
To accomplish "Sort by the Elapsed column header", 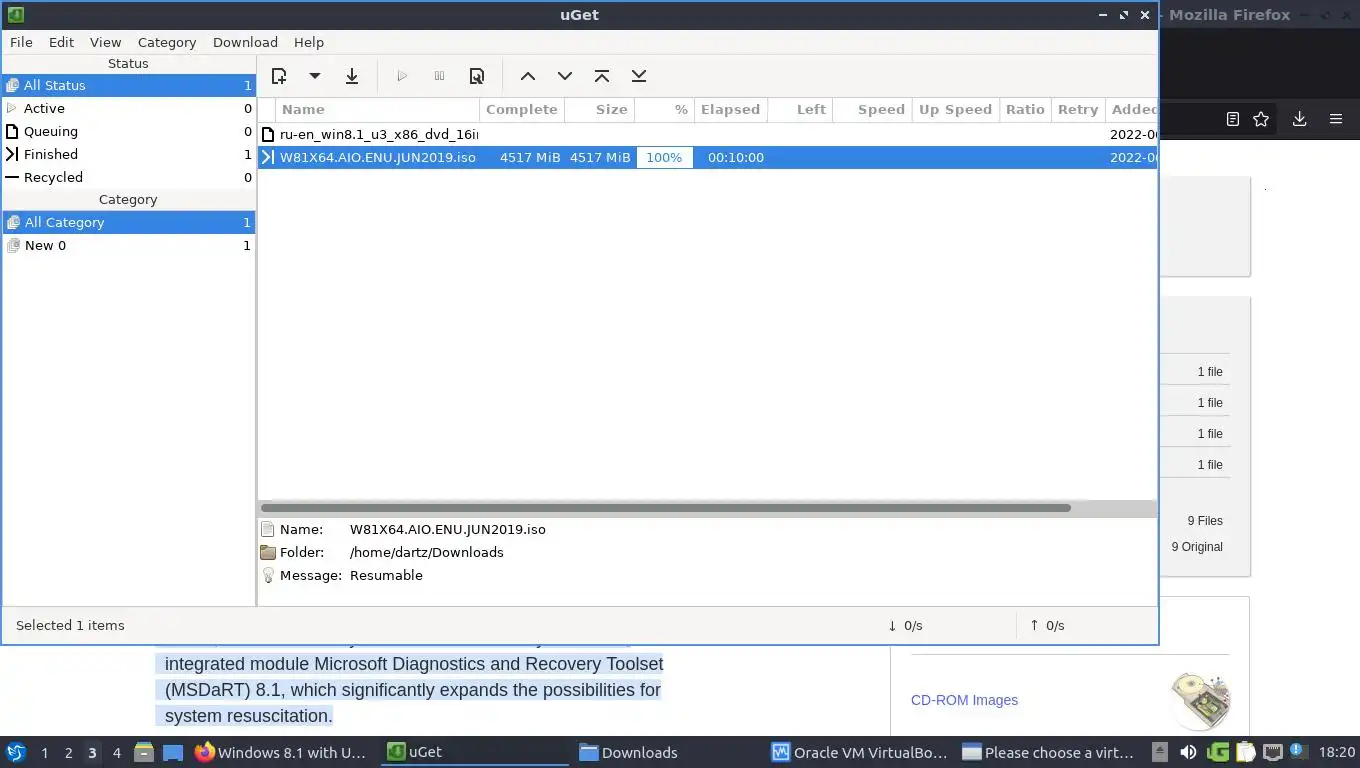I will pyautogui.click(x=731, y=109).
